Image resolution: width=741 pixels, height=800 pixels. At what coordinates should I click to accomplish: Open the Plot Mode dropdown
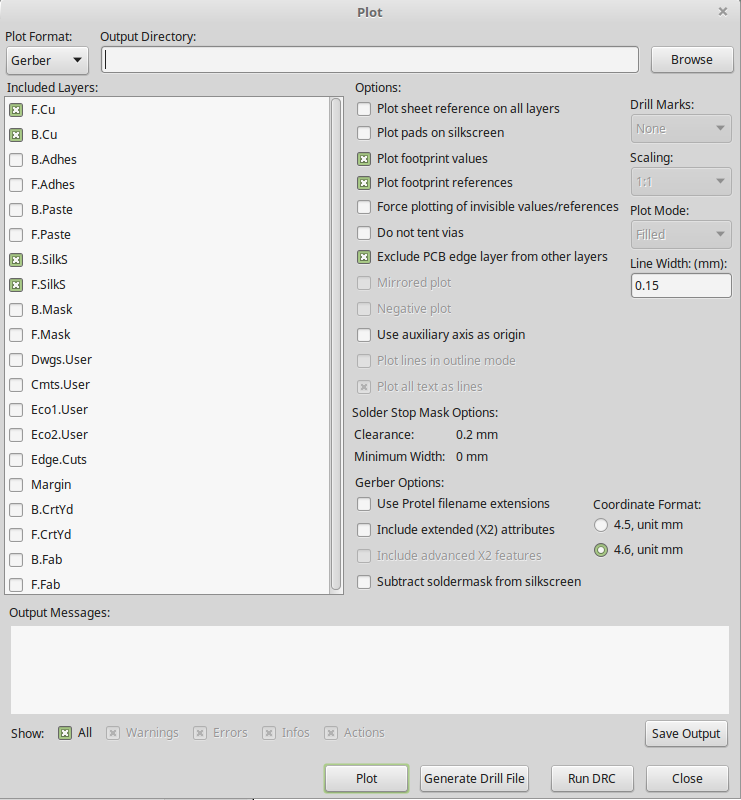click(681, 234)
